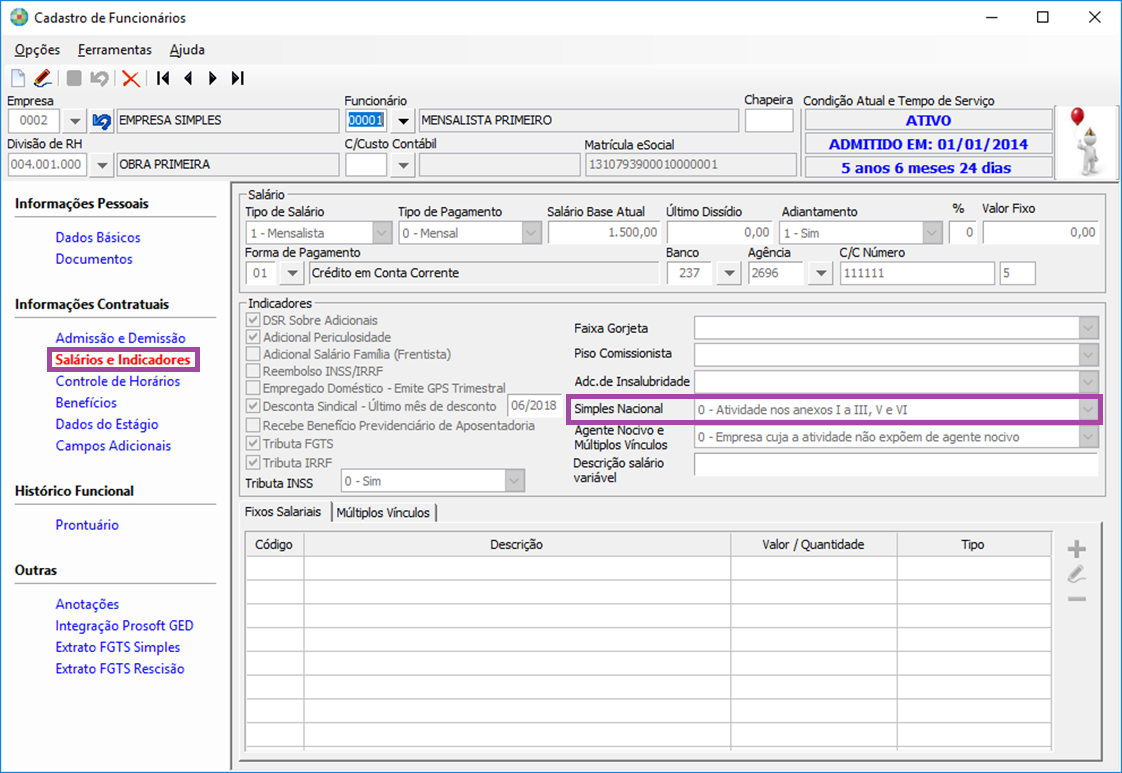
Task: Expand the Tipo de Salário dropdown
Action: [381, 233]
